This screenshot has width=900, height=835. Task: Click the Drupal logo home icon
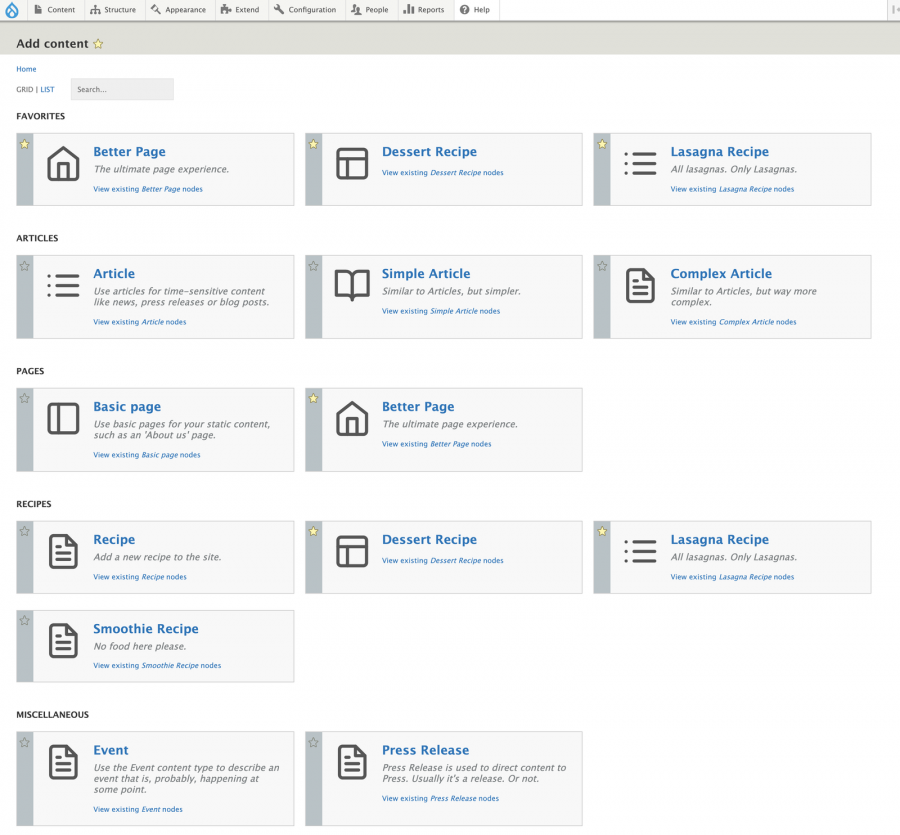pyautogui.click(x=12, y=10)
